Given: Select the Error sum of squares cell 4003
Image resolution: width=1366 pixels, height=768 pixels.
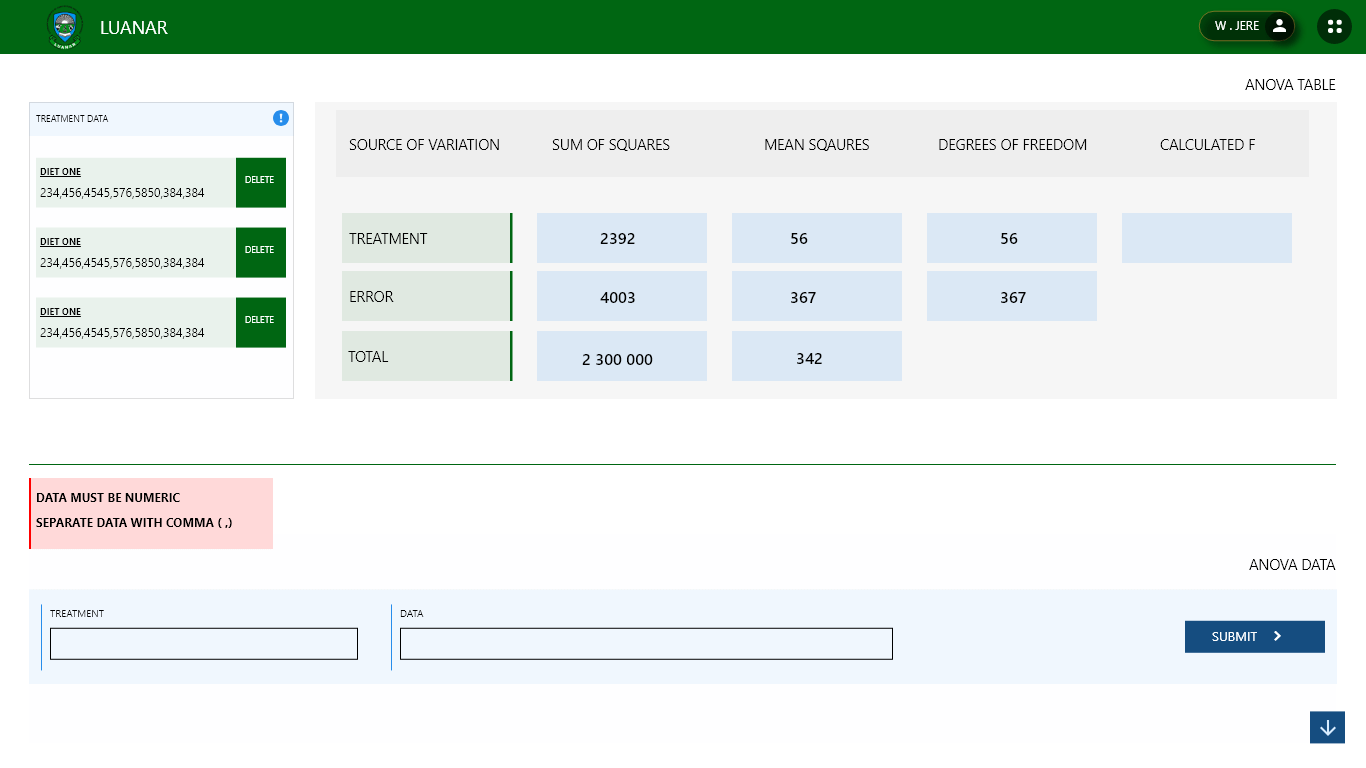Looking at the screenshot, I should pos(622,296).
